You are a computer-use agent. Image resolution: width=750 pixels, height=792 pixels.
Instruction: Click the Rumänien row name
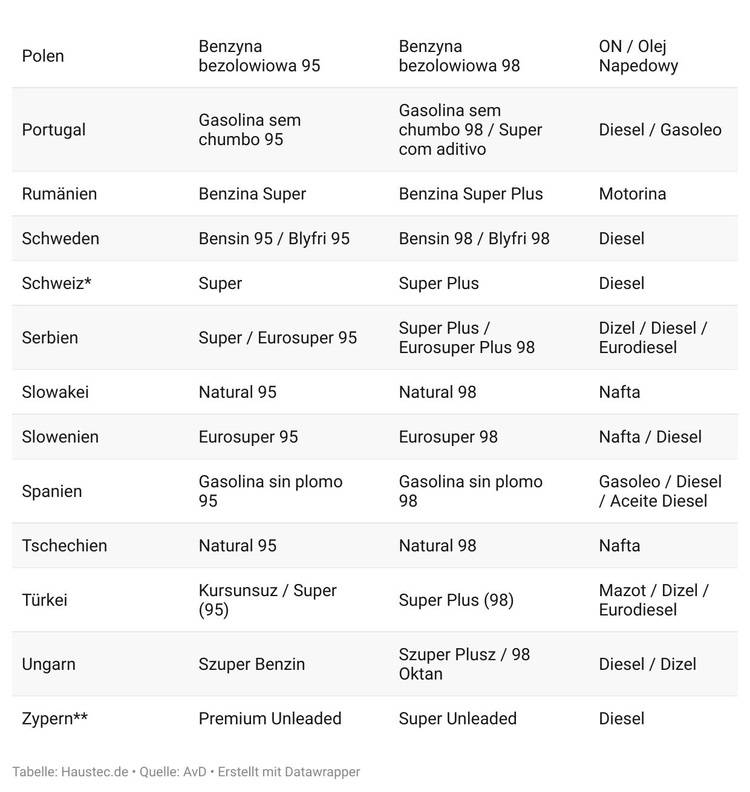(59, 194)
